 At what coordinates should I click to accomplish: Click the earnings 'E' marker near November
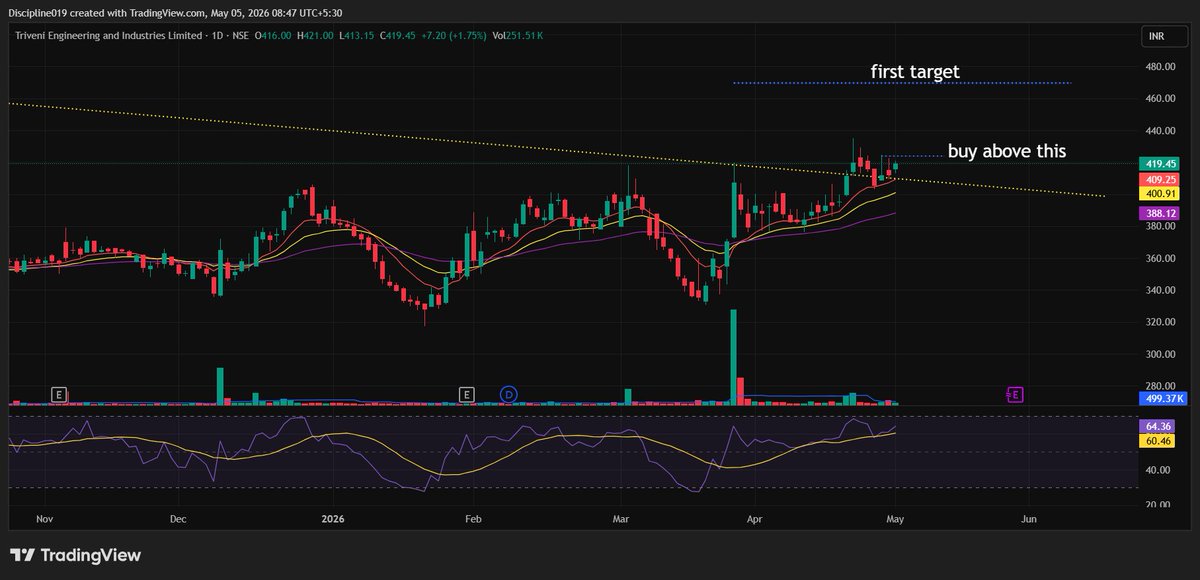click(59, 395)
